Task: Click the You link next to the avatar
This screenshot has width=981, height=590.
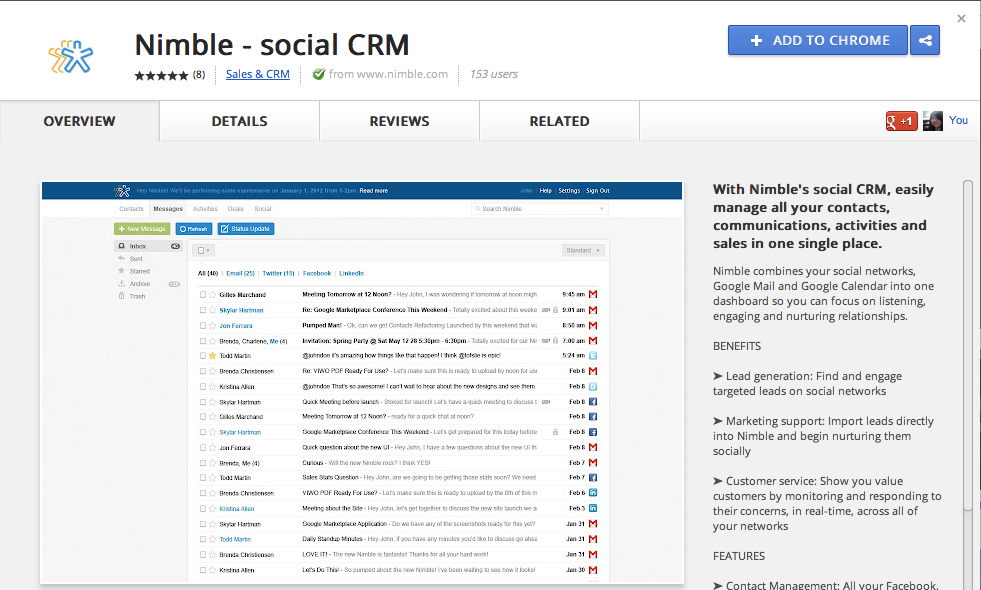Action: (x=958, y=120)
